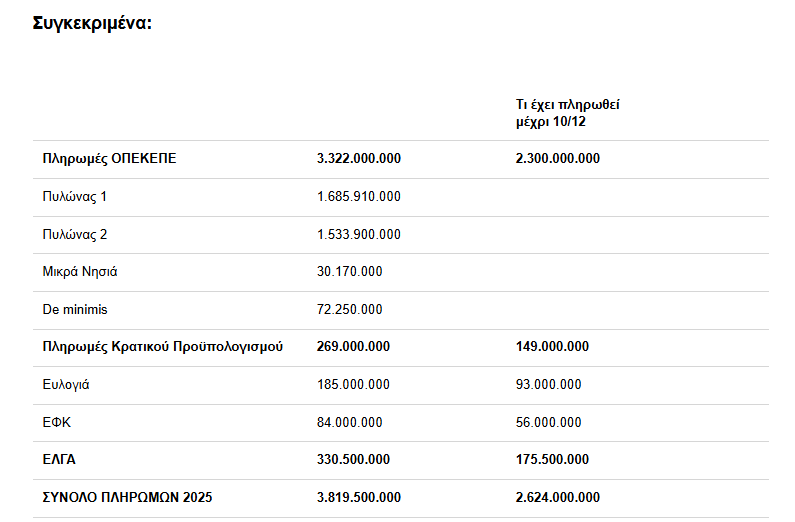The width and height of the screenshot is (795, 522).
Task: Select the 'Ευλογιά' row label
Action: [65, 385]
